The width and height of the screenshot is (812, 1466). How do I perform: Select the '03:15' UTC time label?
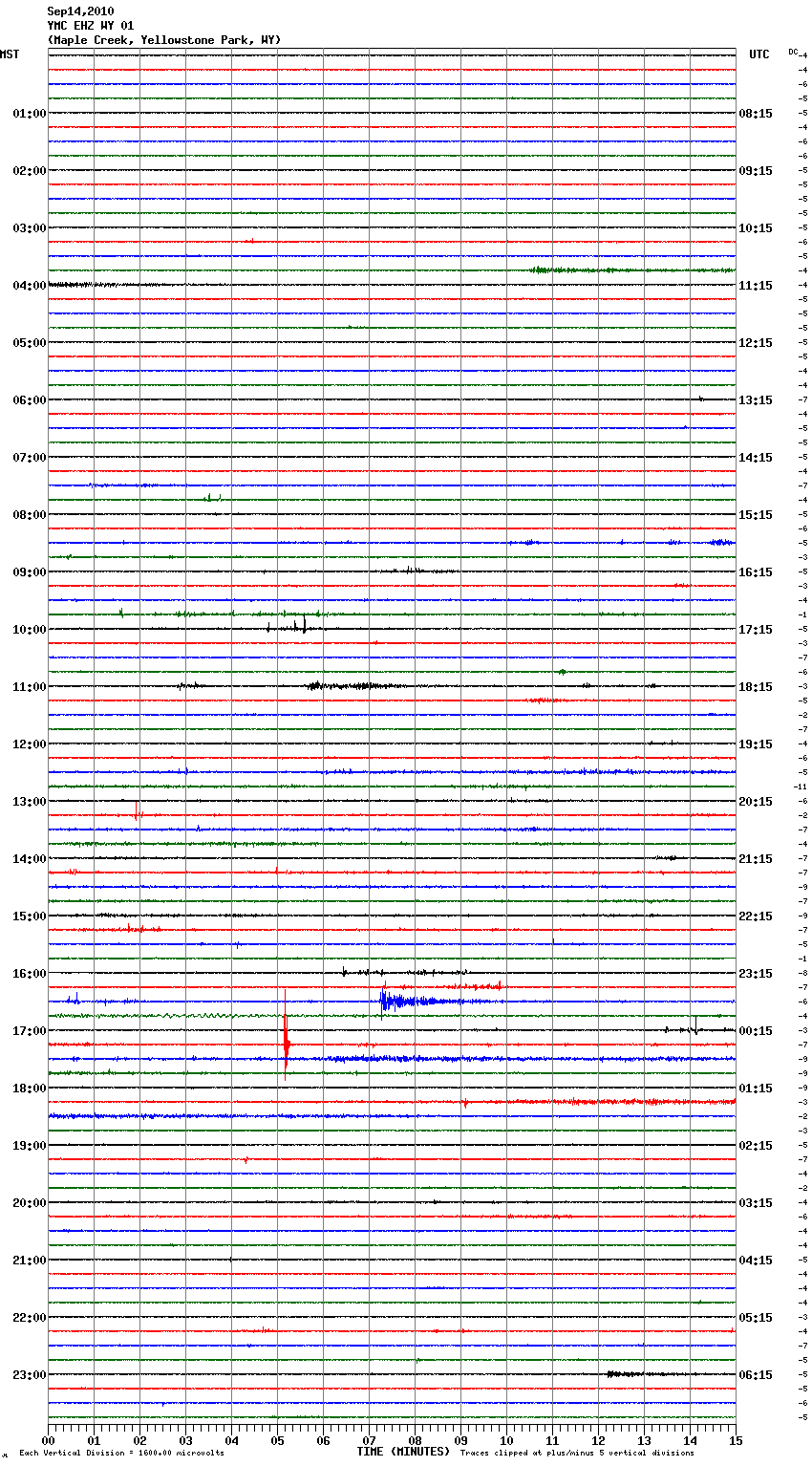(x=756, y=1203)
